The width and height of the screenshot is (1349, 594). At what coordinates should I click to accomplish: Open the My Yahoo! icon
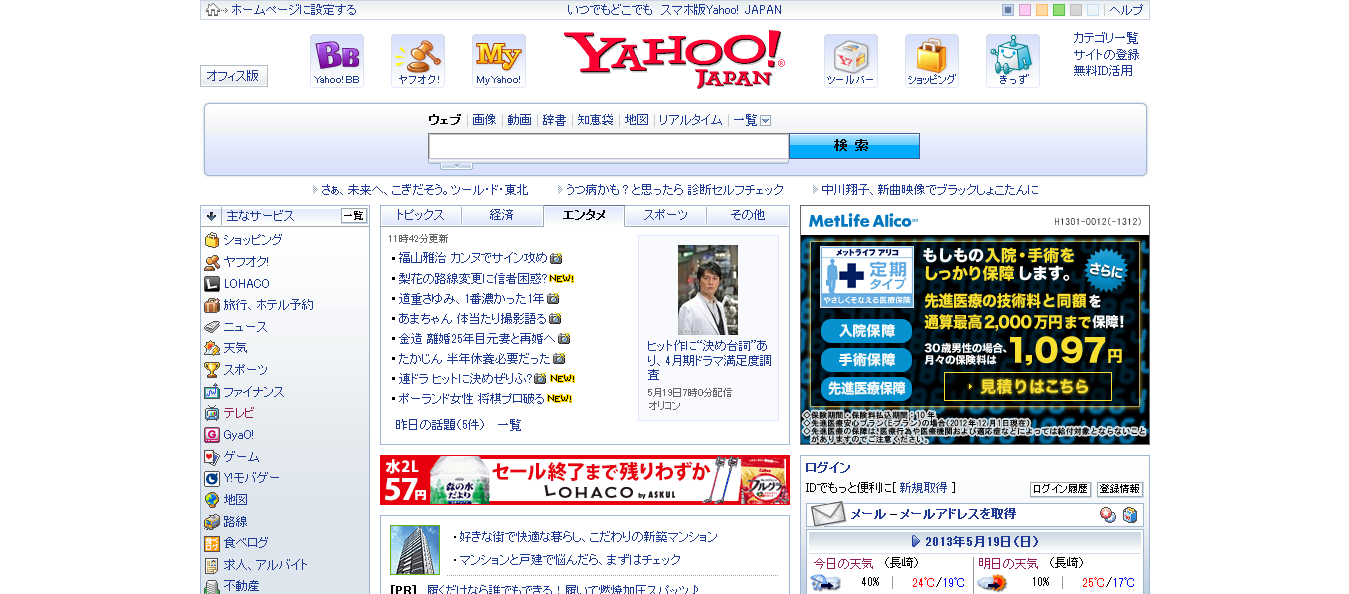(499, 61)
